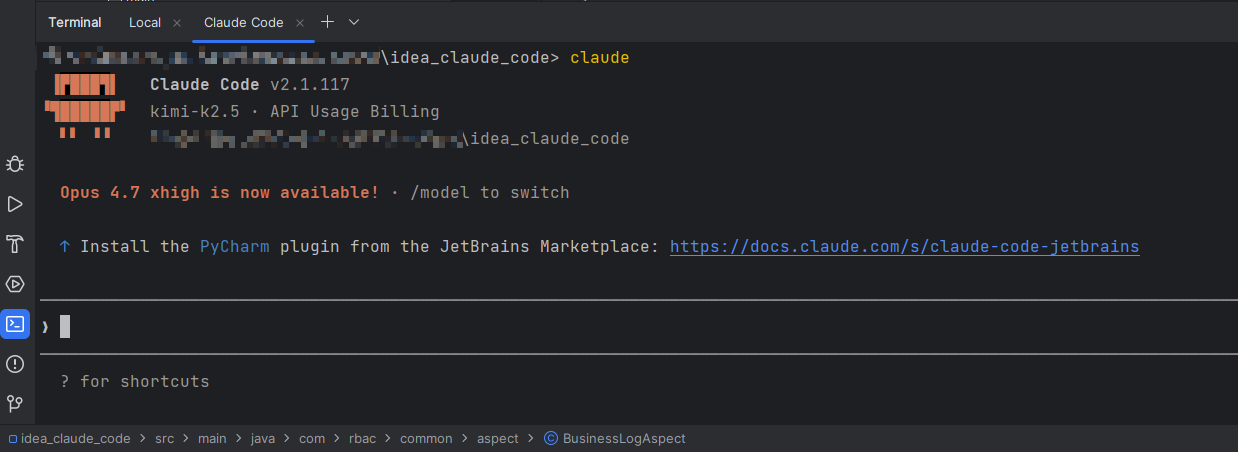
Task: Open the claude-code-jetbrains docs link
Action: [904, 246]
